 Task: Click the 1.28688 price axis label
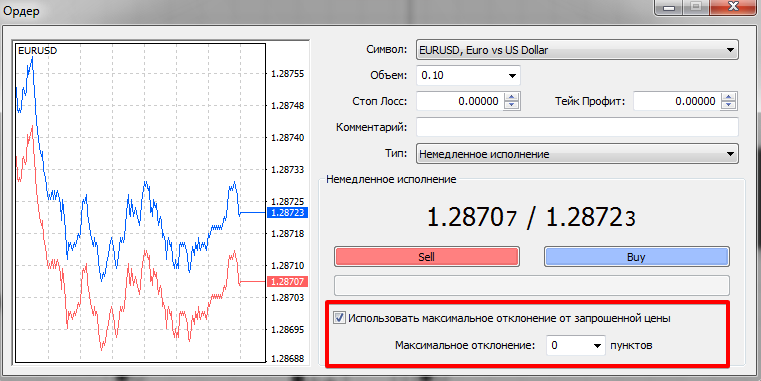[x=287, y=359]
